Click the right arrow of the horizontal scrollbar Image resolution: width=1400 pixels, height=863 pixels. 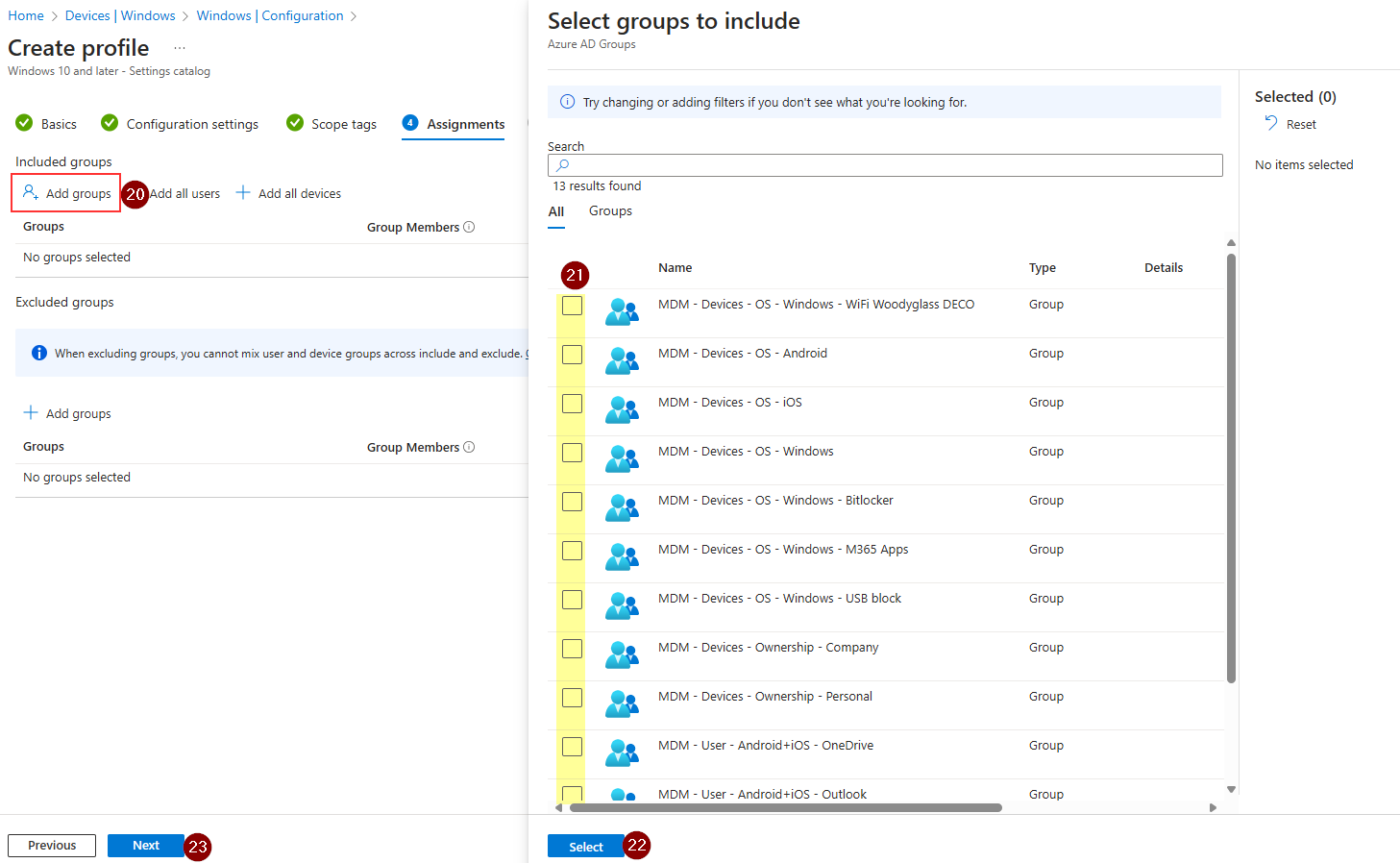coord(1213,807)
